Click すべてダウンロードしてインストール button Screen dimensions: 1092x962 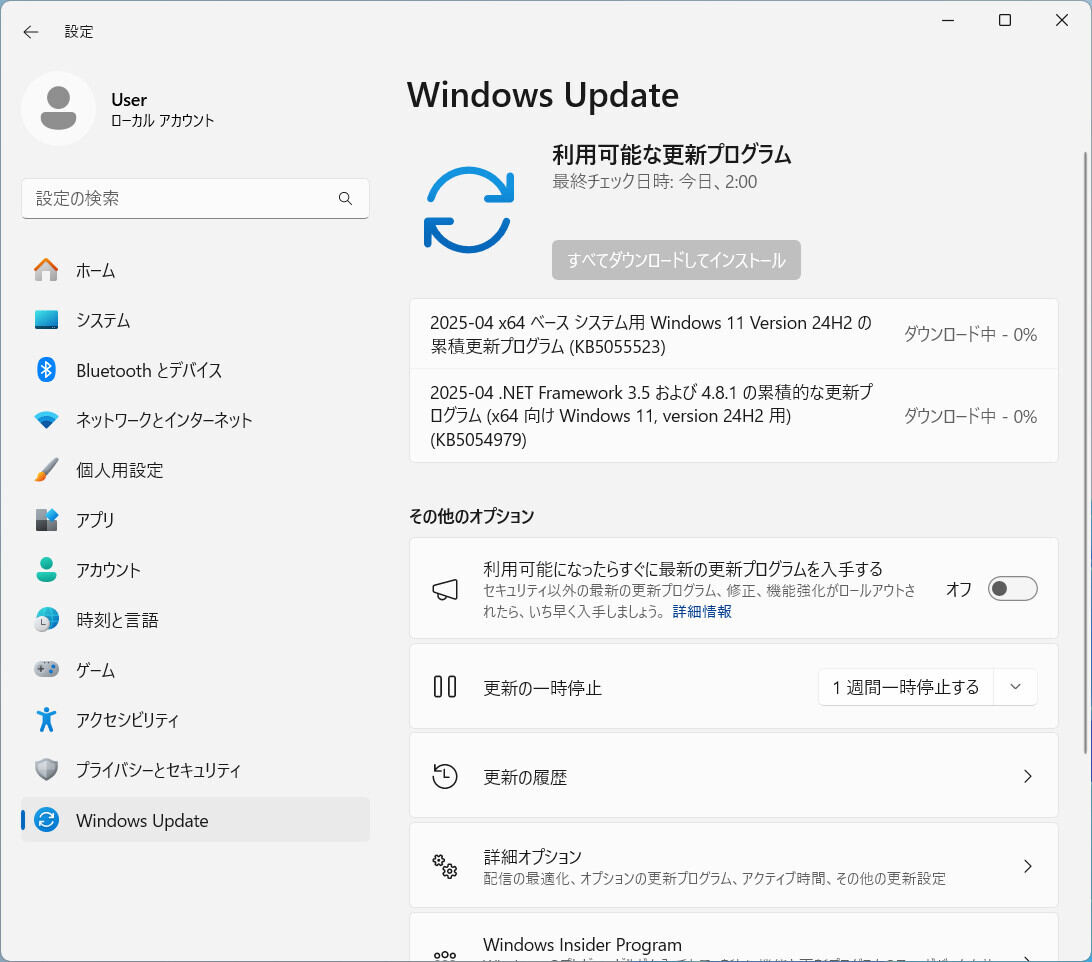click(x=676, y=260)
